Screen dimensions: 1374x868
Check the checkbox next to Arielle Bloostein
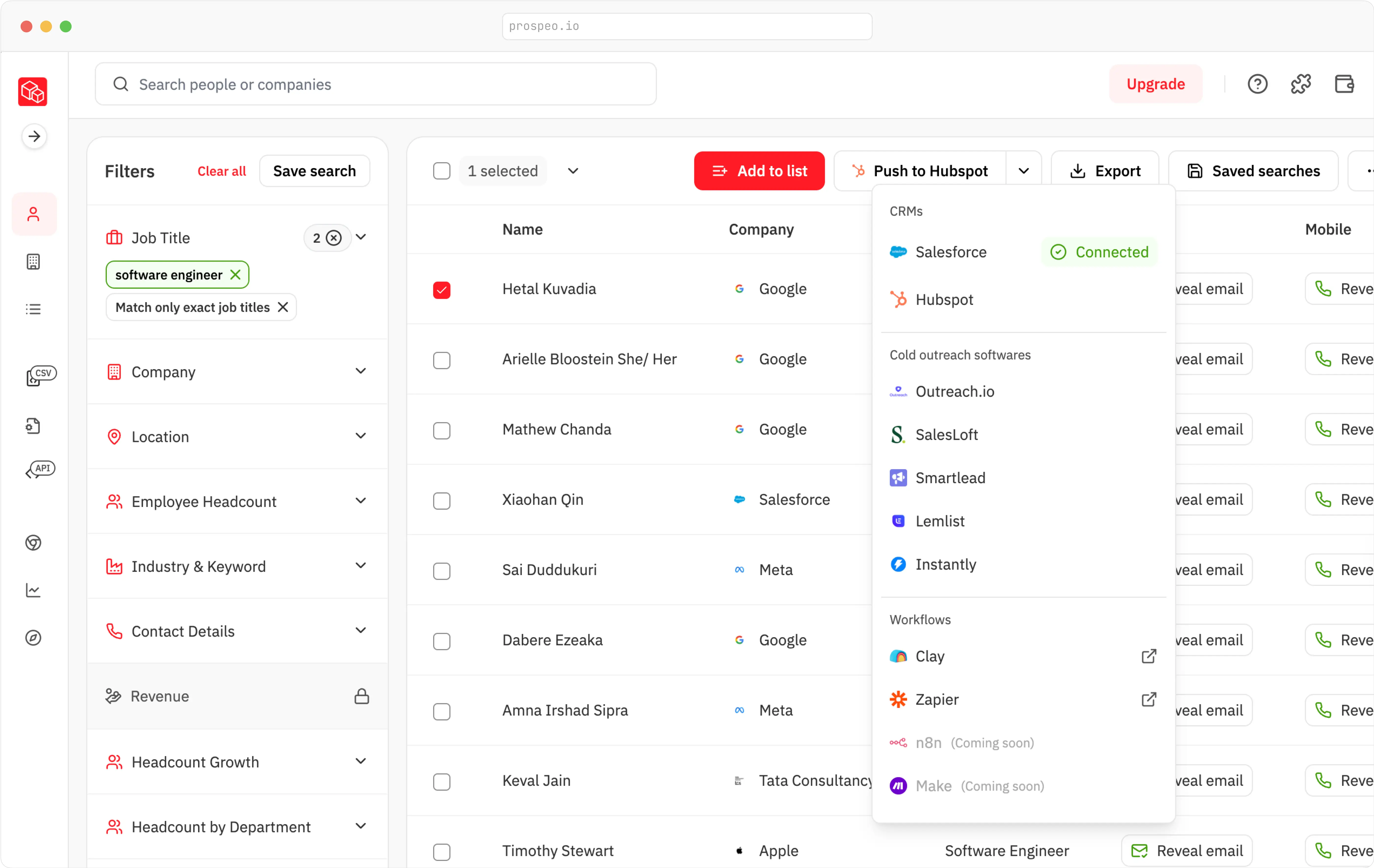click(442, 360)
